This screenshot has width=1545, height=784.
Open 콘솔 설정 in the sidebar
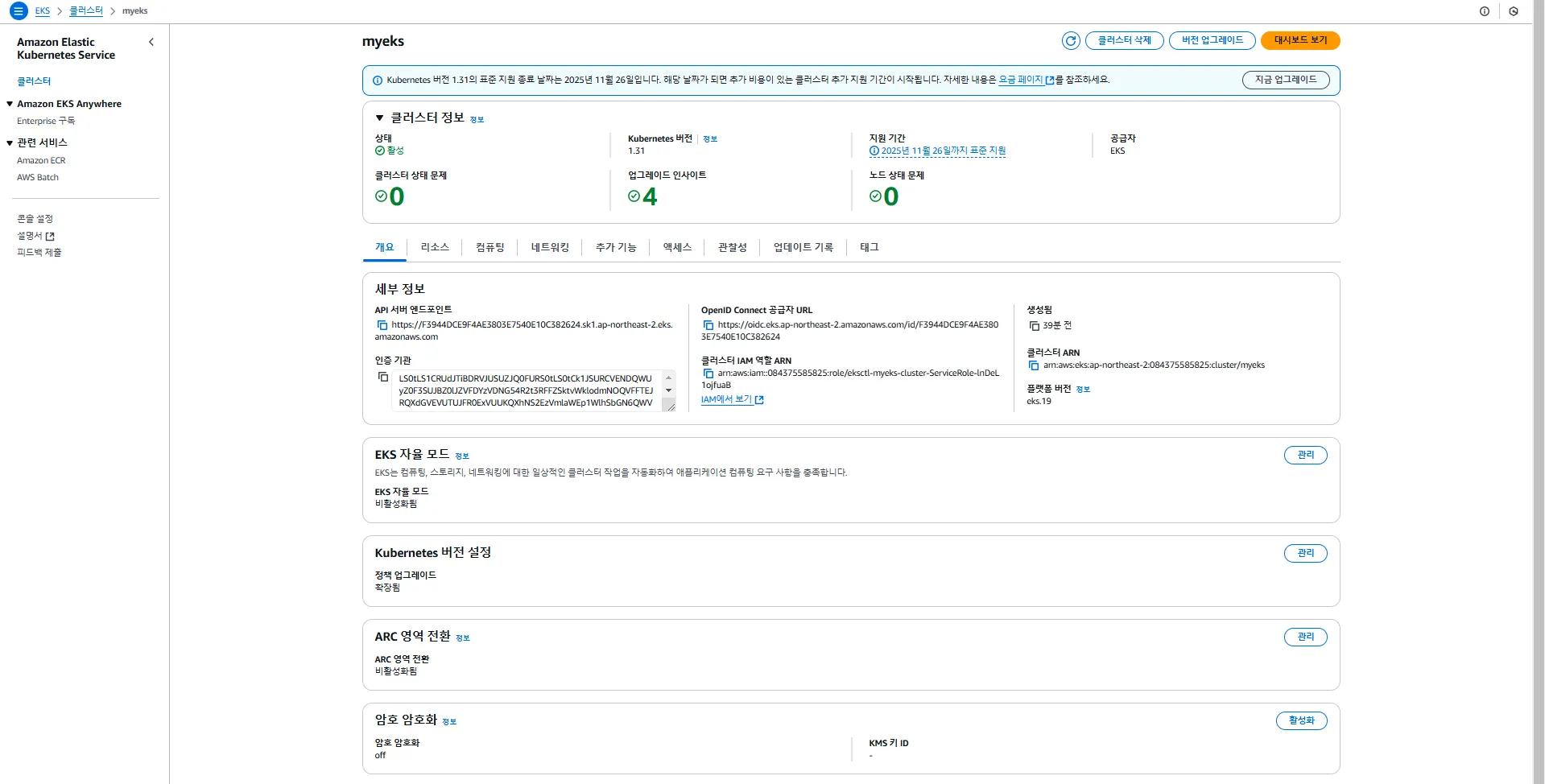35,219
